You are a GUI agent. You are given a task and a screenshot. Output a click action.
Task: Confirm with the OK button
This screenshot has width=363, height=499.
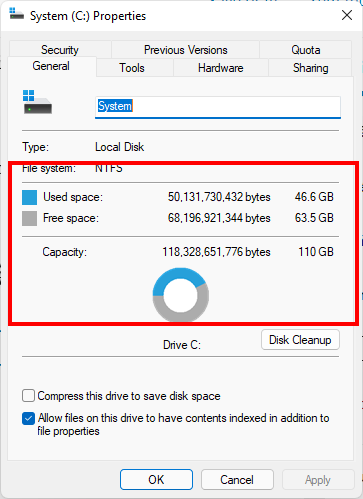156,480
